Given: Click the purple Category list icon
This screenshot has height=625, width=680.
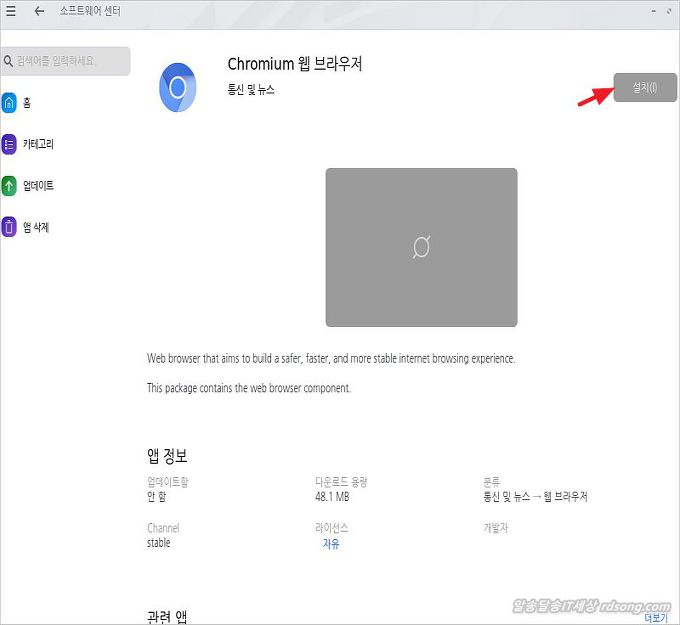Looking at the screenshot, I should [9, 144].
